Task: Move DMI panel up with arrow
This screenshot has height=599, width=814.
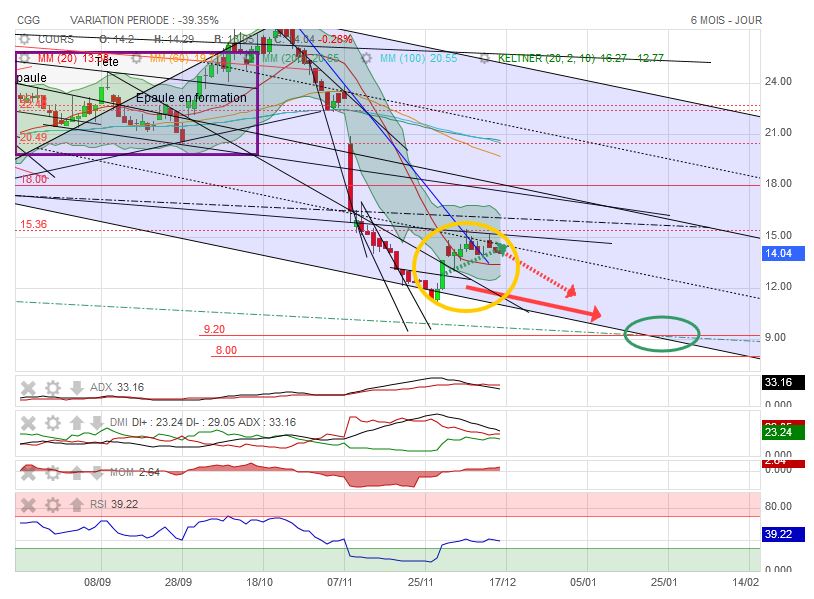Action: pos(77,423)
